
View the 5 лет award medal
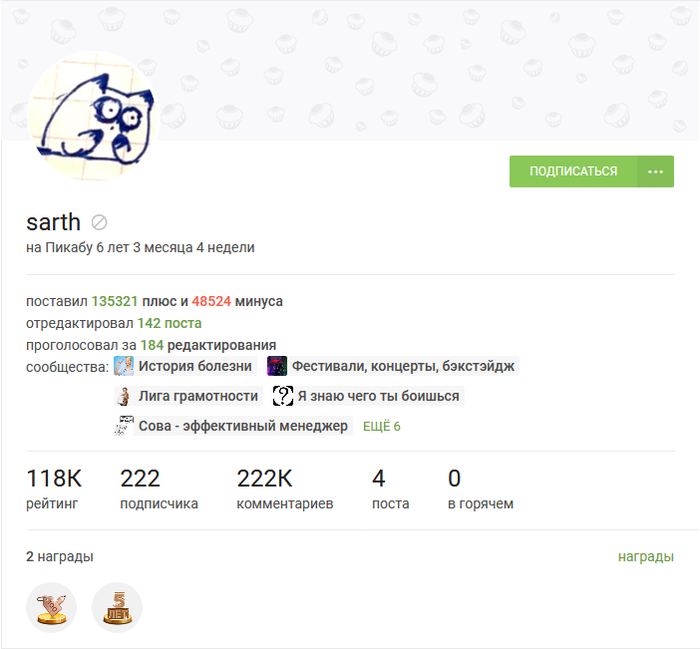click(117, 607)
